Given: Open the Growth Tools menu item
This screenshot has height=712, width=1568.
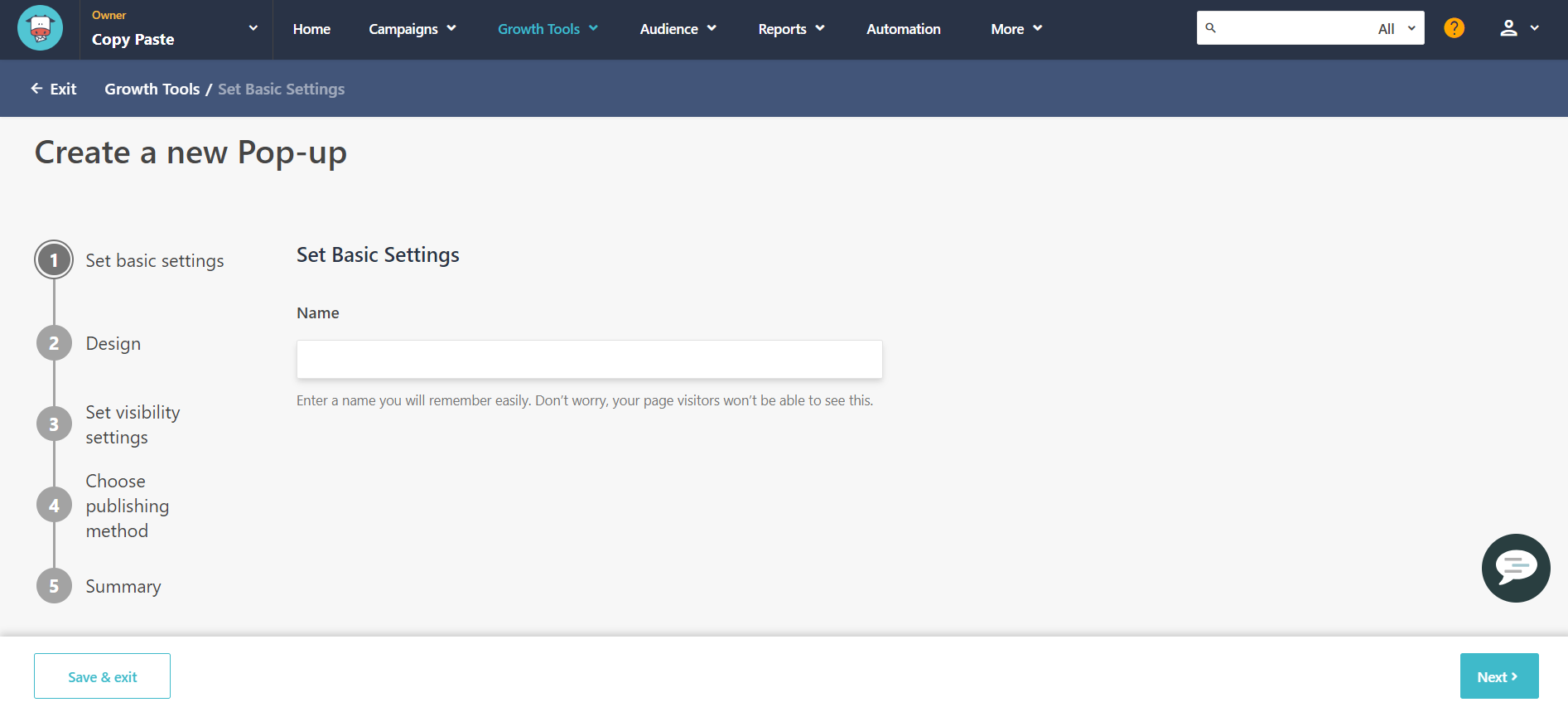Looking at the screenshot, I should (x=538, y=29).
